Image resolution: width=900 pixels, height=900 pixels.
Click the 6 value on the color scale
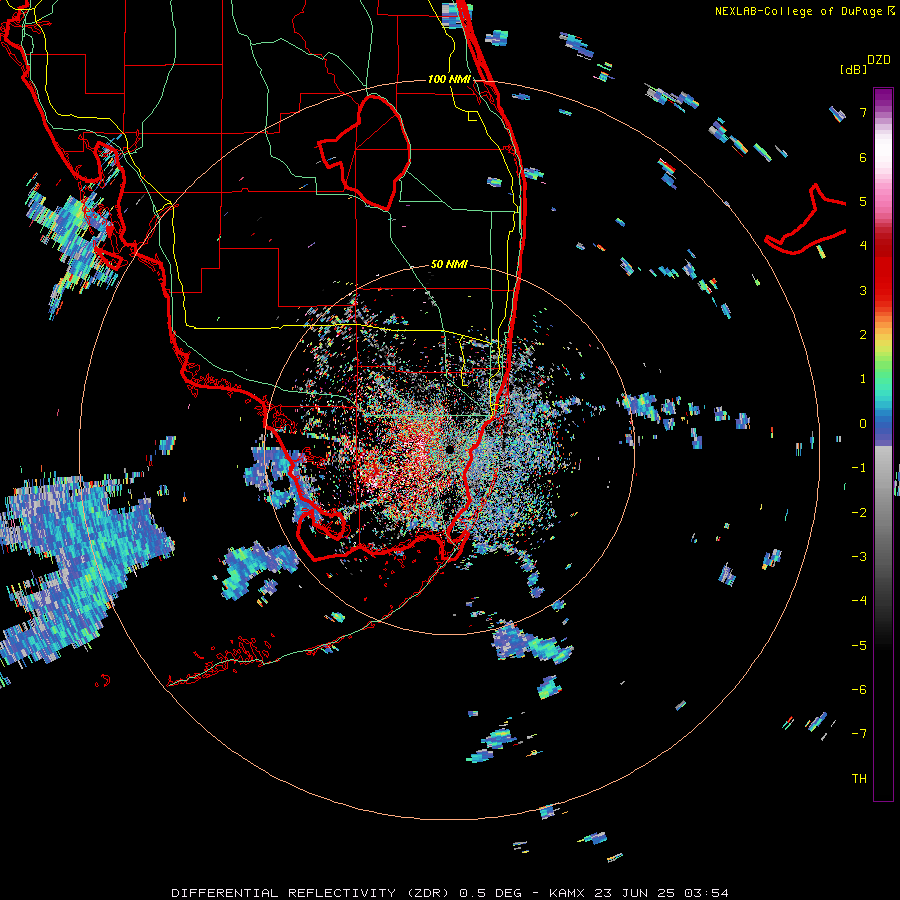coord(863,157)
